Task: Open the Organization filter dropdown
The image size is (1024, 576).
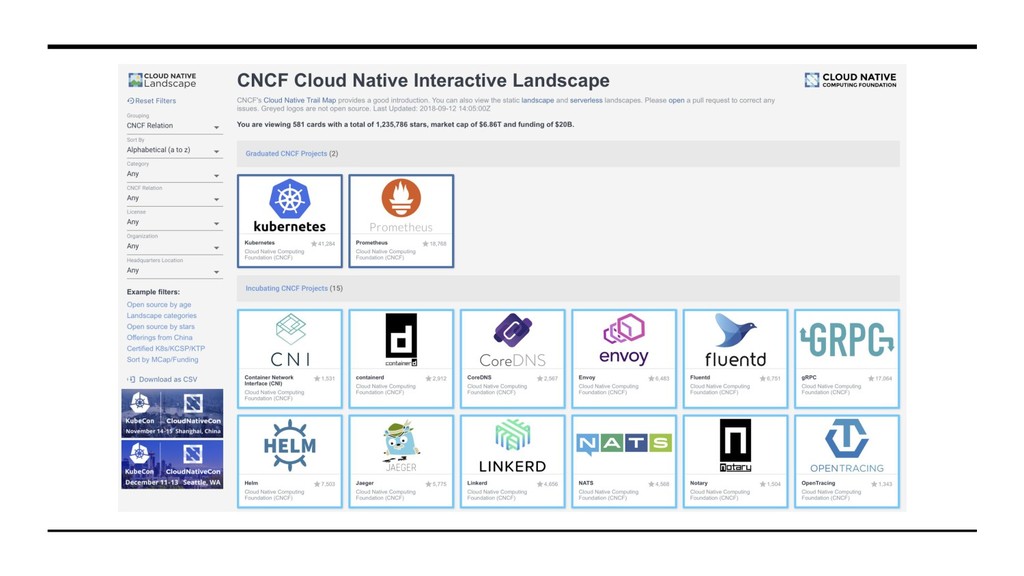Action: [174, 246]
